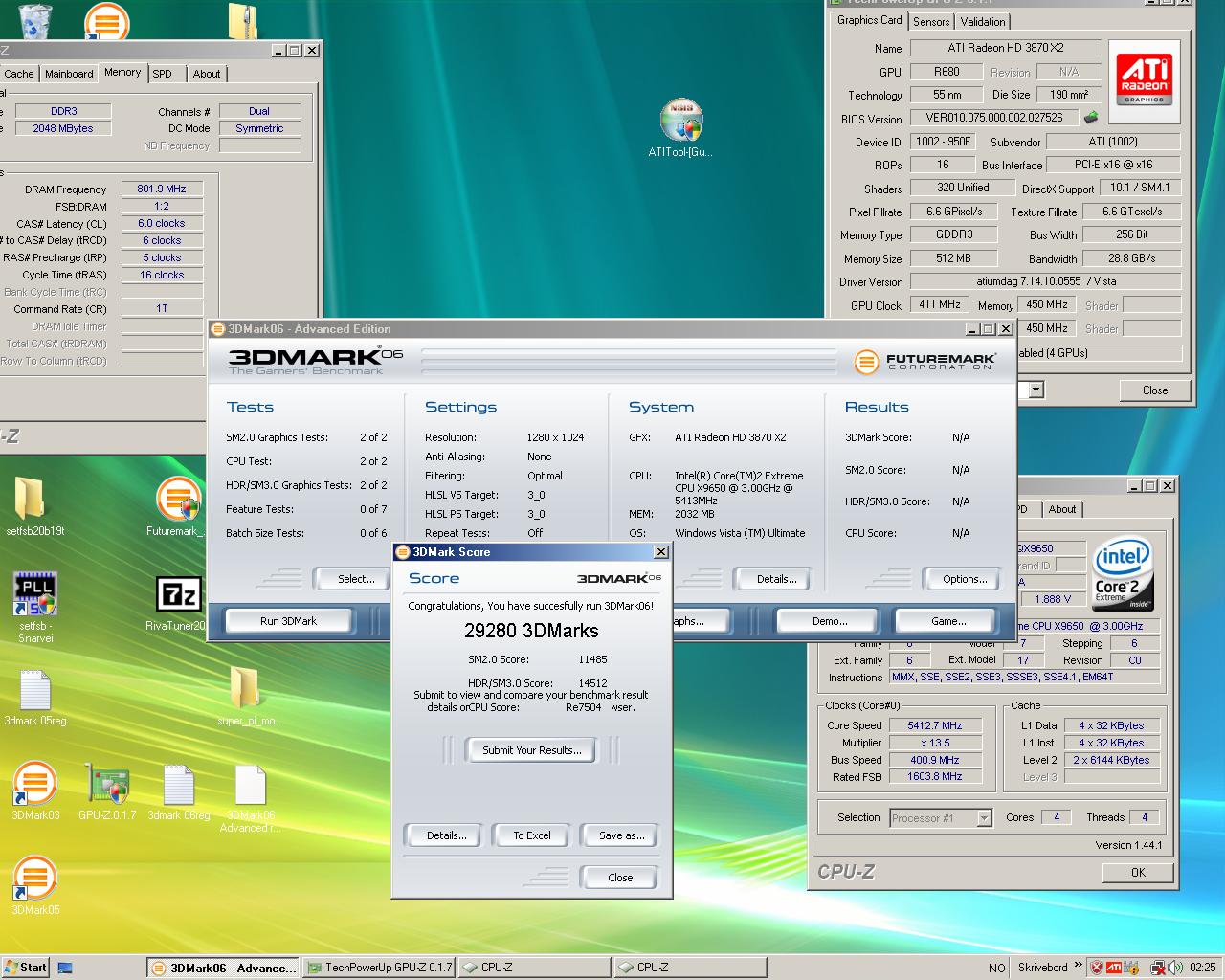Launch the 3DMark03 shortcut
1225x980 pixels.
(x=35, y=783)
